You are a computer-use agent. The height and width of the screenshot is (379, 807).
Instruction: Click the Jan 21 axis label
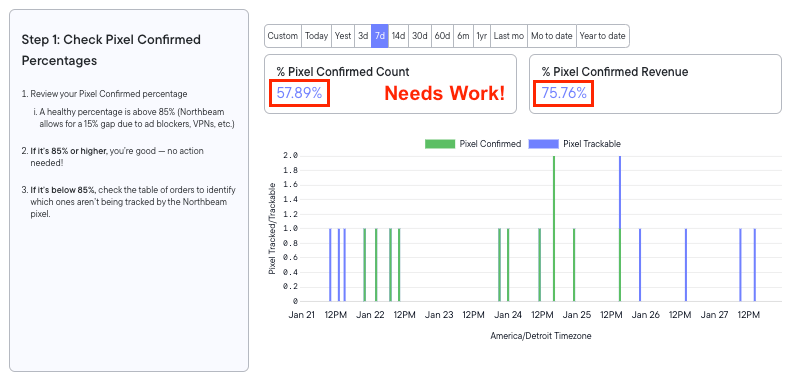301,315
